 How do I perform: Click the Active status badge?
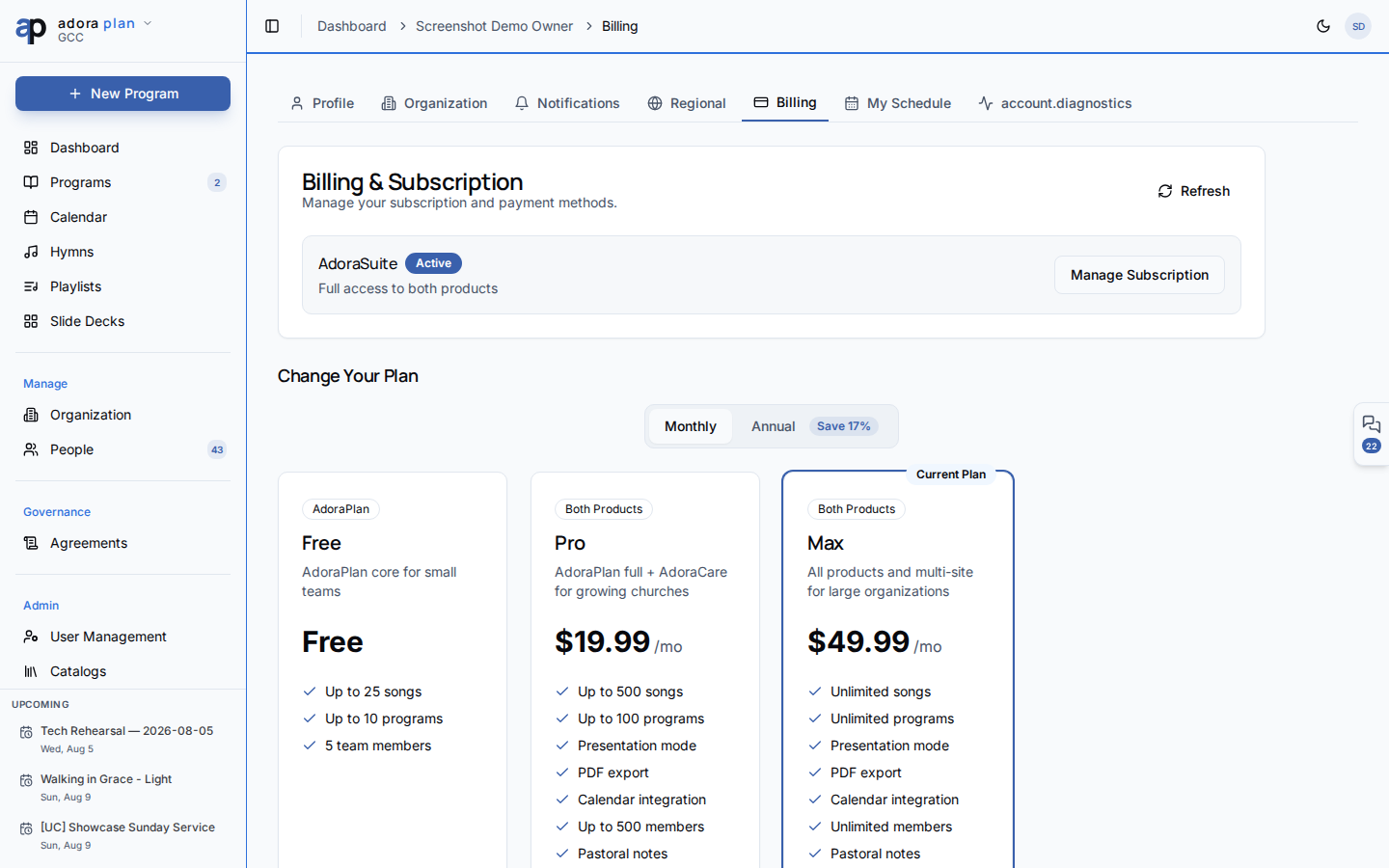pos(433,263)
